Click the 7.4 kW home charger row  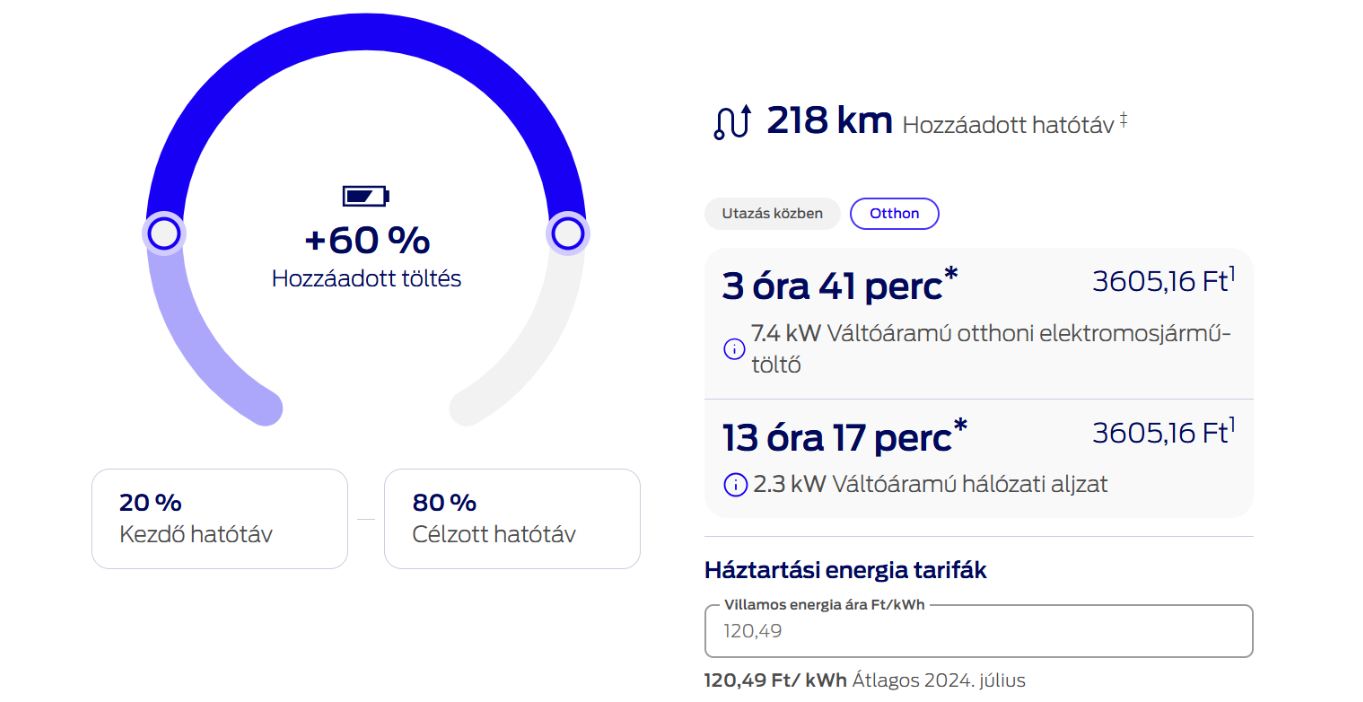pos(979,323)
